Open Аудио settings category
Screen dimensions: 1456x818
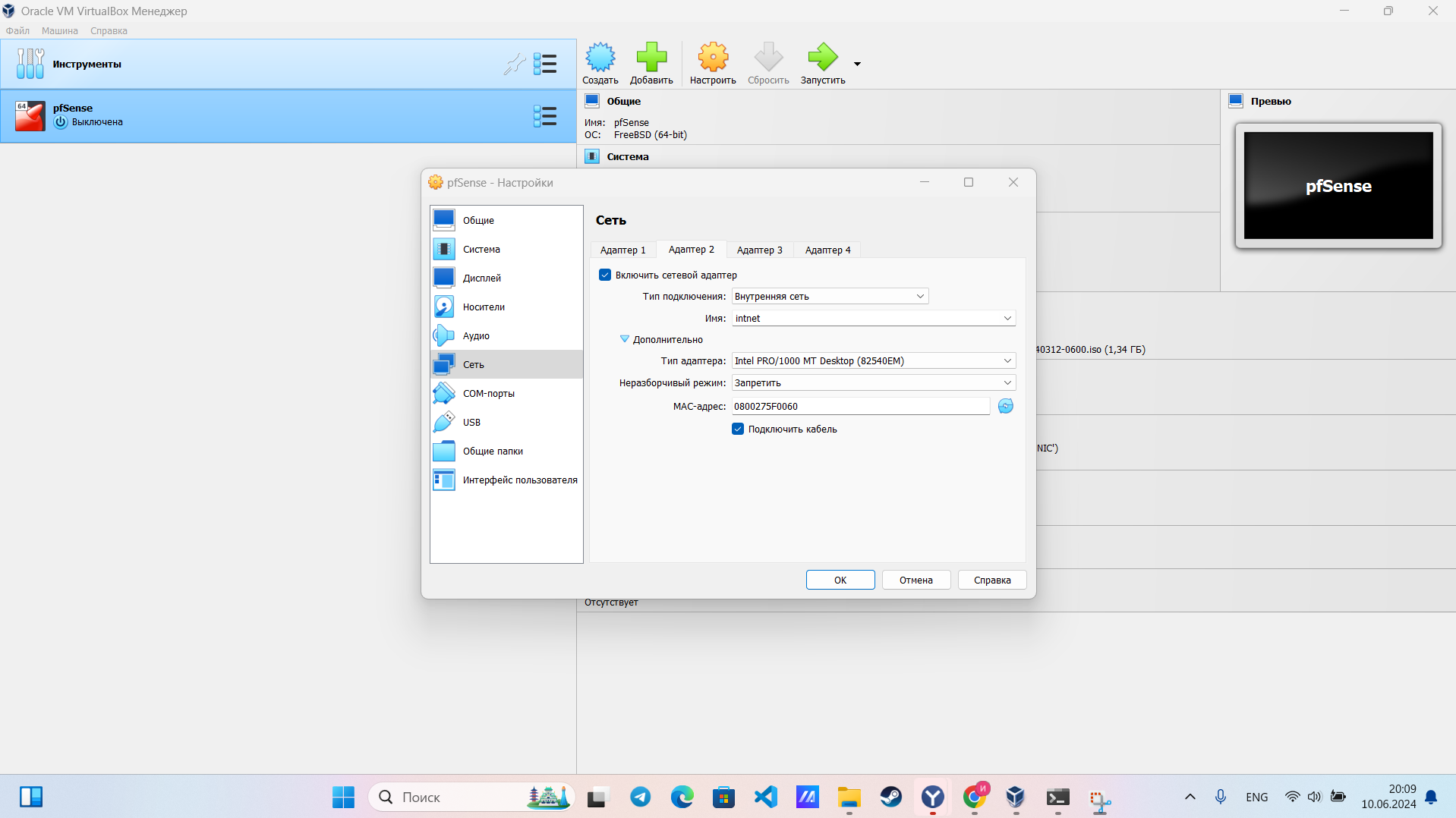506,335
